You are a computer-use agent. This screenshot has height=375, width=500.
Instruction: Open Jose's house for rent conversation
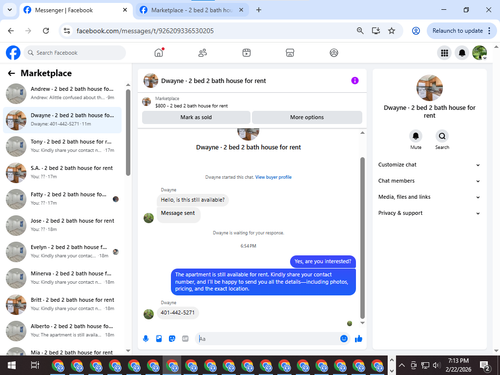point(62,225)
